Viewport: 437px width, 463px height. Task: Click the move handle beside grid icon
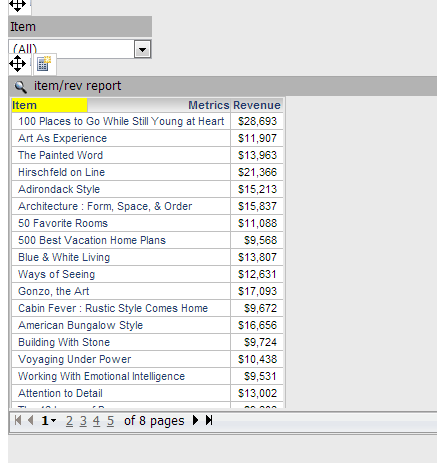17,63
